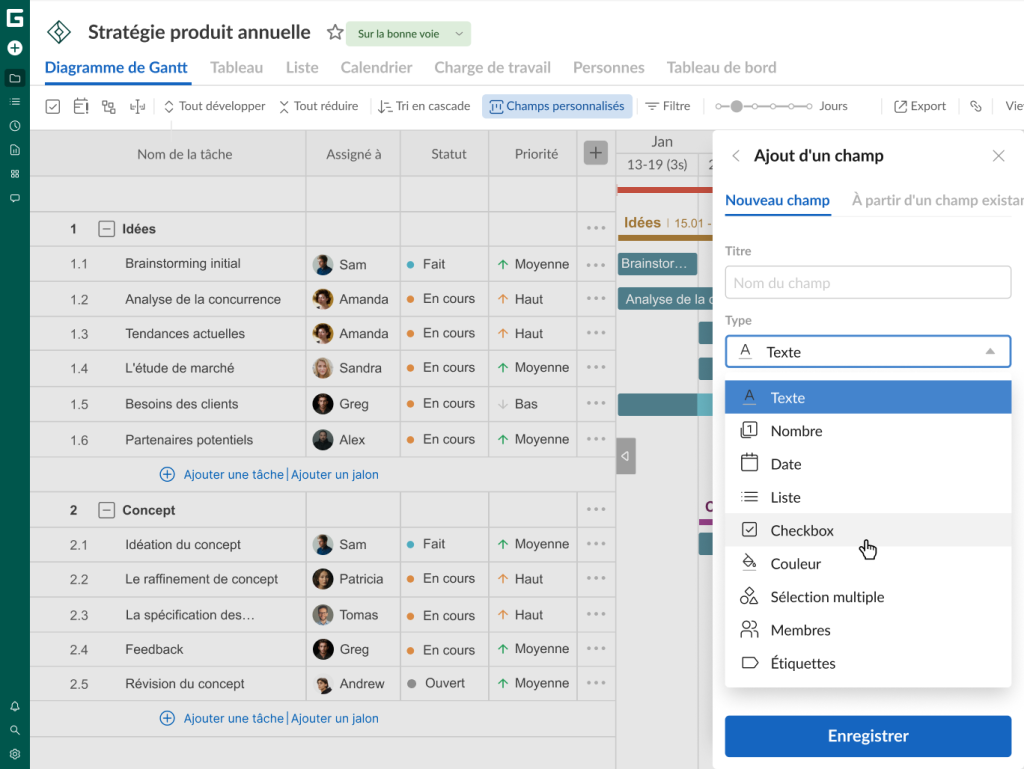Open the settings gear in the sidebar

point(14,754)
